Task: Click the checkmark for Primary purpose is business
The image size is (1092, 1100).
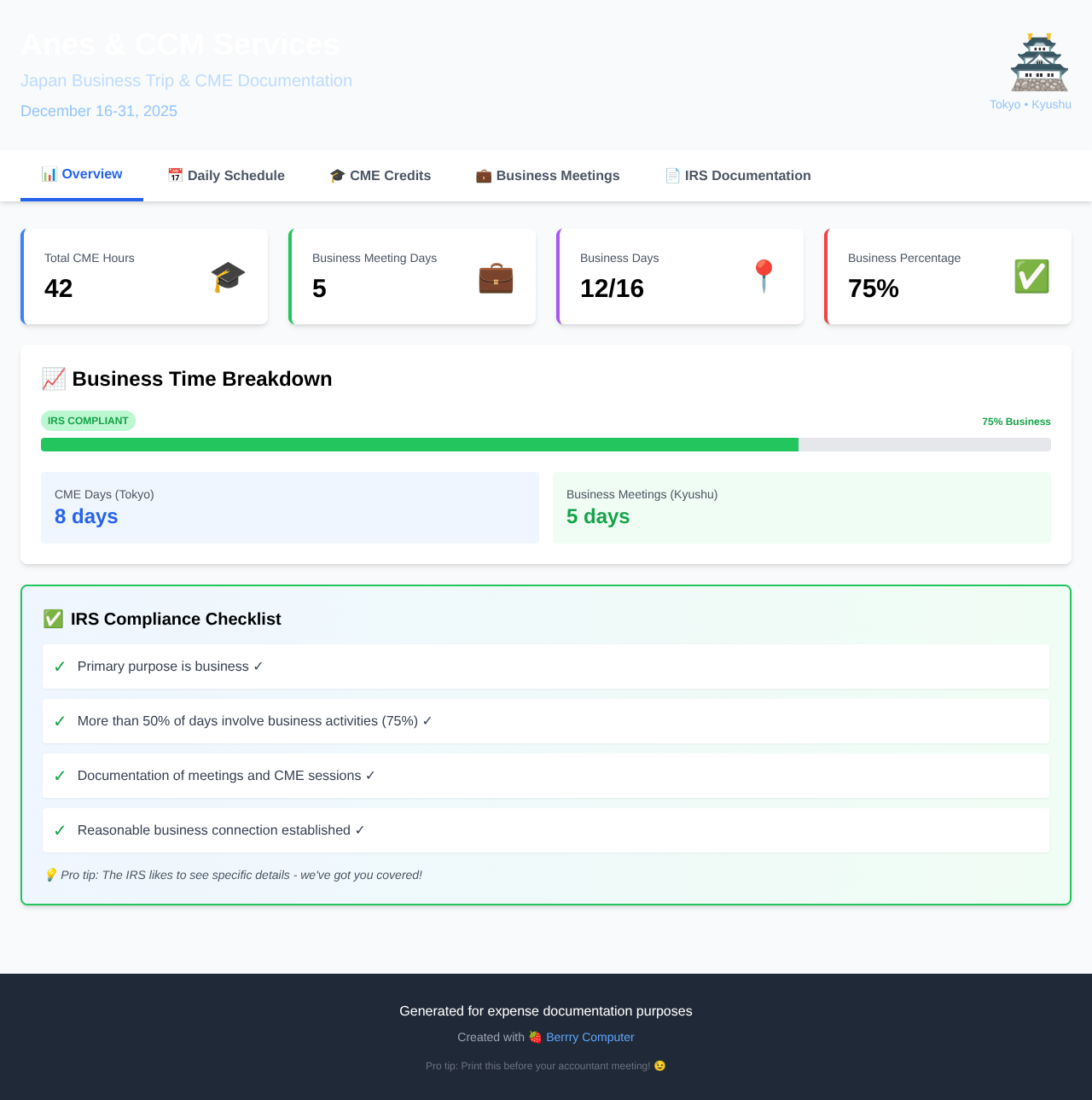Action: [60, 666]
